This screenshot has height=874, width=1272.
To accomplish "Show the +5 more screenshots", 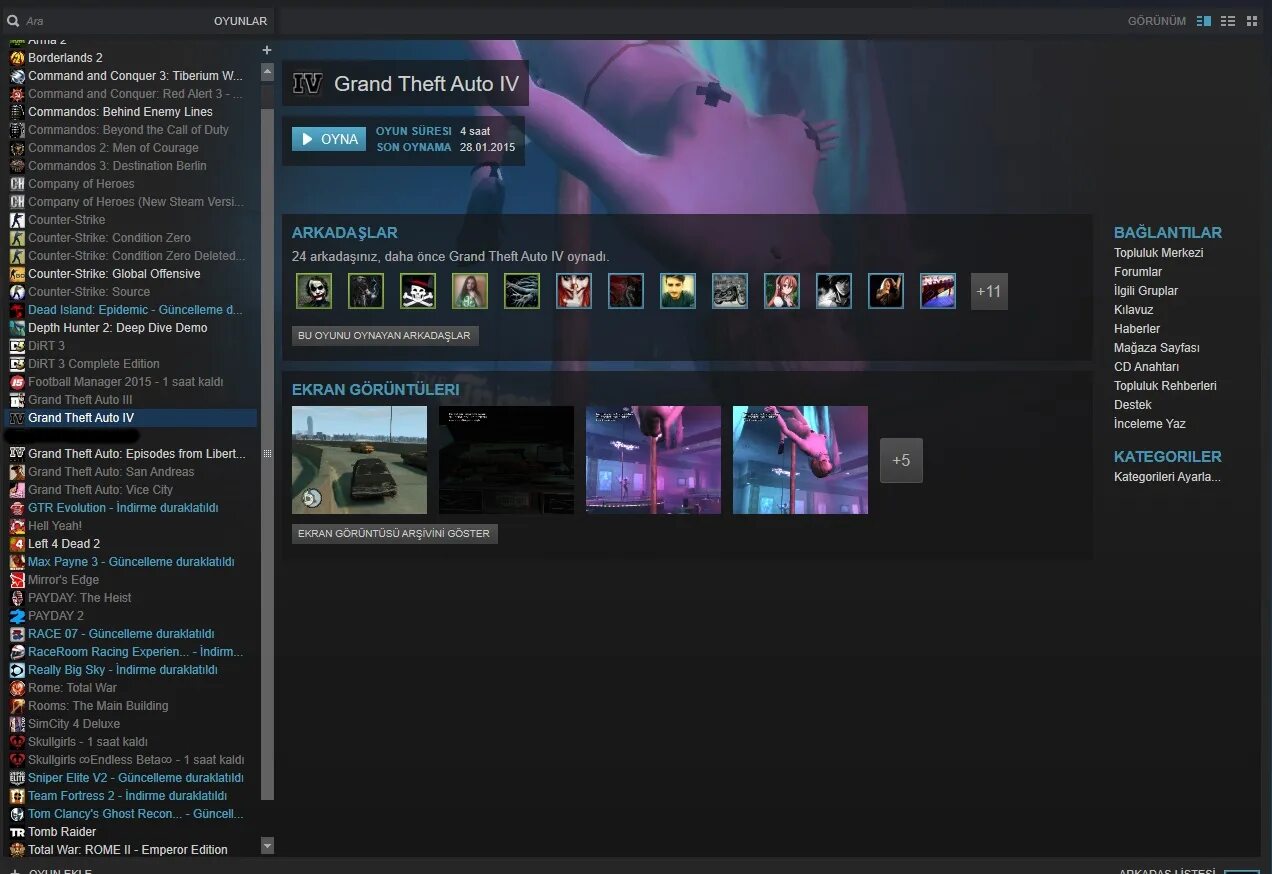I will coord(901,460).
